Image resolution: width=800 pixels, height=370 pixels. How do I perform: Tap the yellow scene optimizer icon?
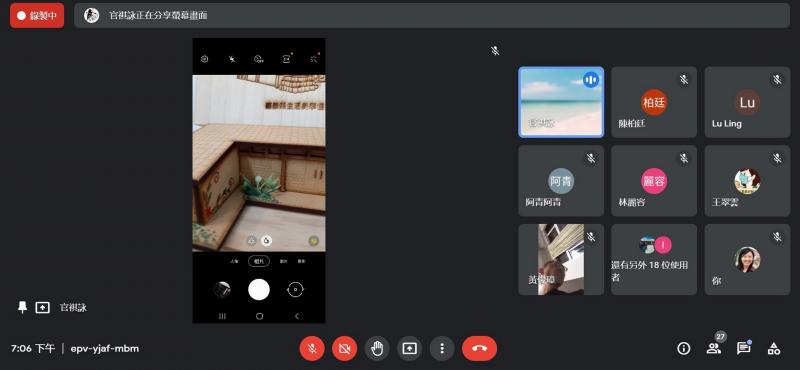tap(313, 241)
